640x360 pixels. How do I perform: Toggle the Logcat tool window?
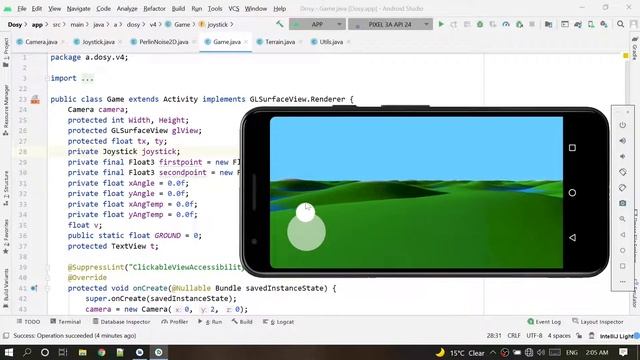click(x=279, y=322)
